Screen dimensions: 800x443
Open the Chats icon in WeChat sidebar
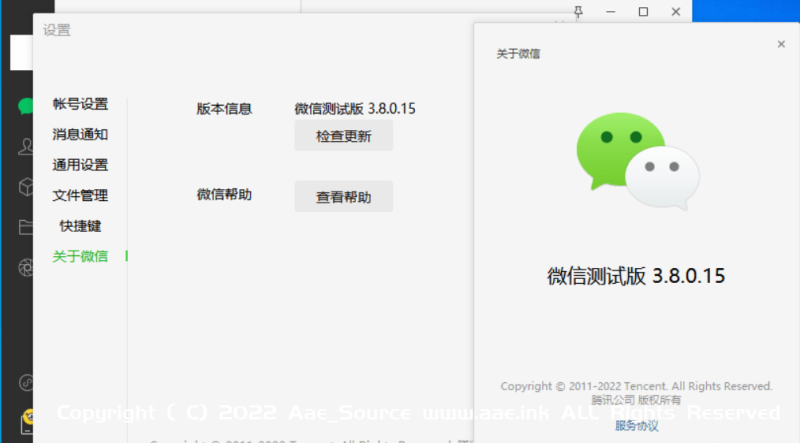pos(24,105)
